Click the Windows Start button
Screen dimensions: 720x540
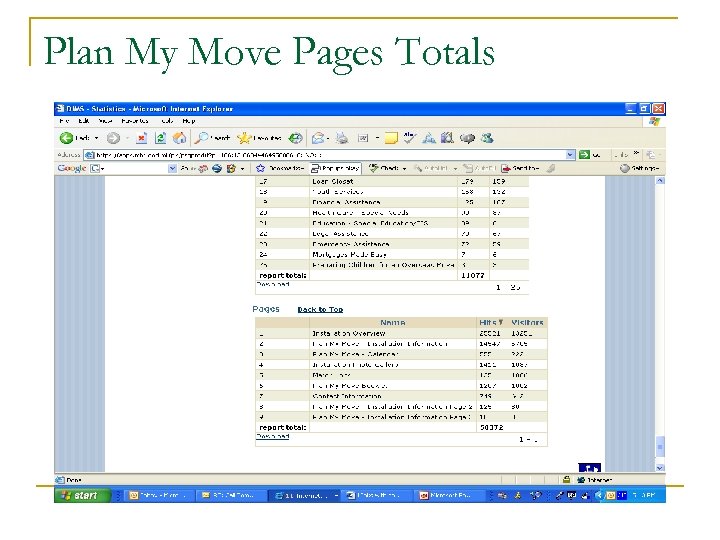82,495
